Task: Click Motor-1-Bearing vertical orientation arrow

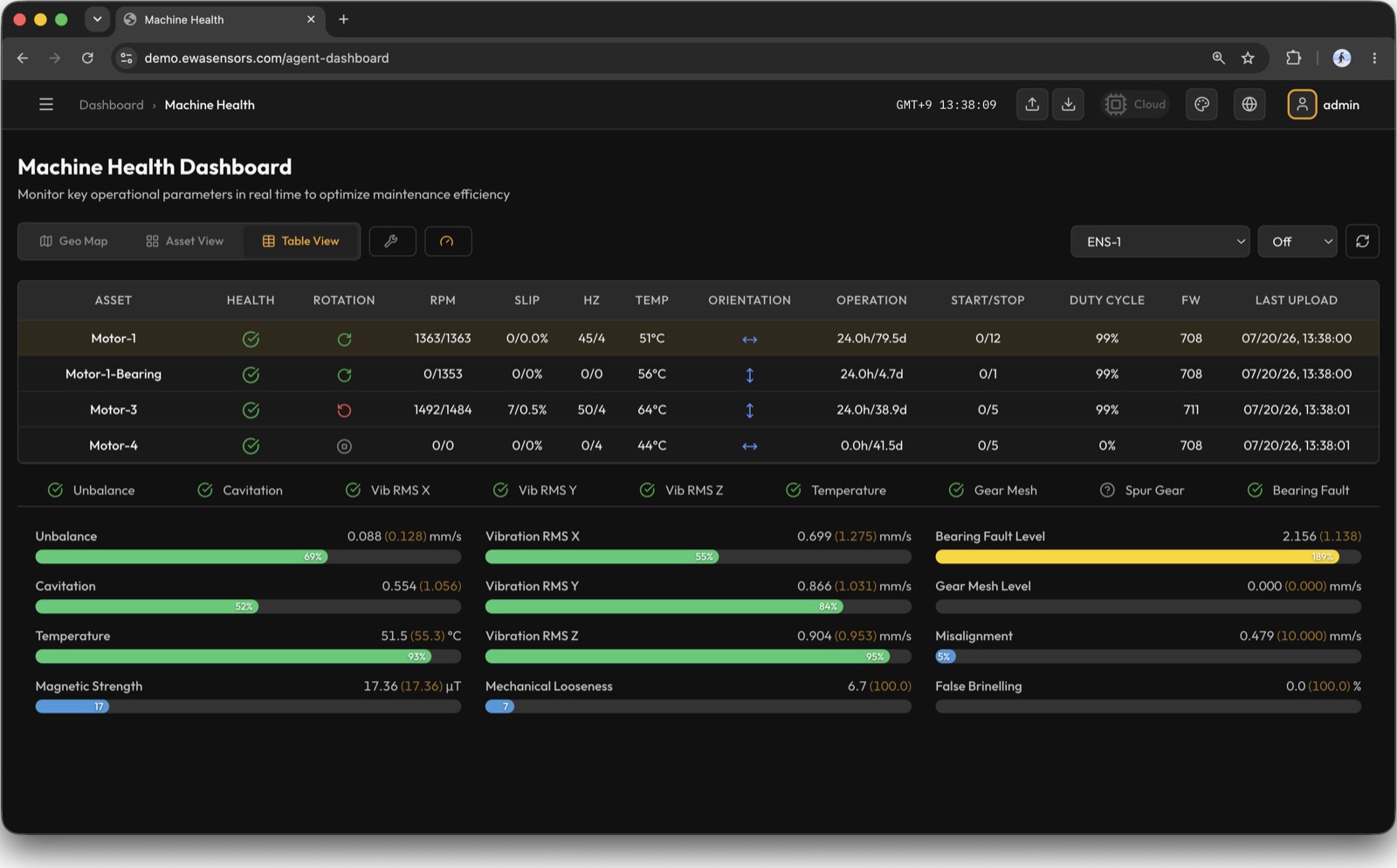Action: pos(749,375)
